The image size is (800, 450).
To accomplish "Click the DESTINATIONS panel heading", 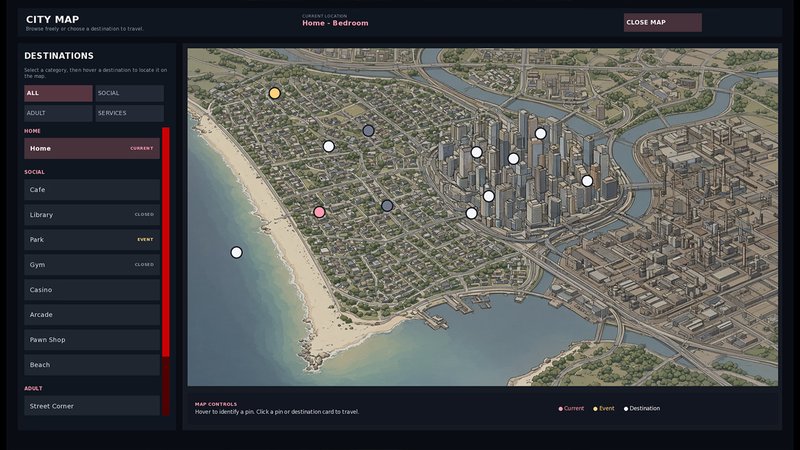I will 59,56.
